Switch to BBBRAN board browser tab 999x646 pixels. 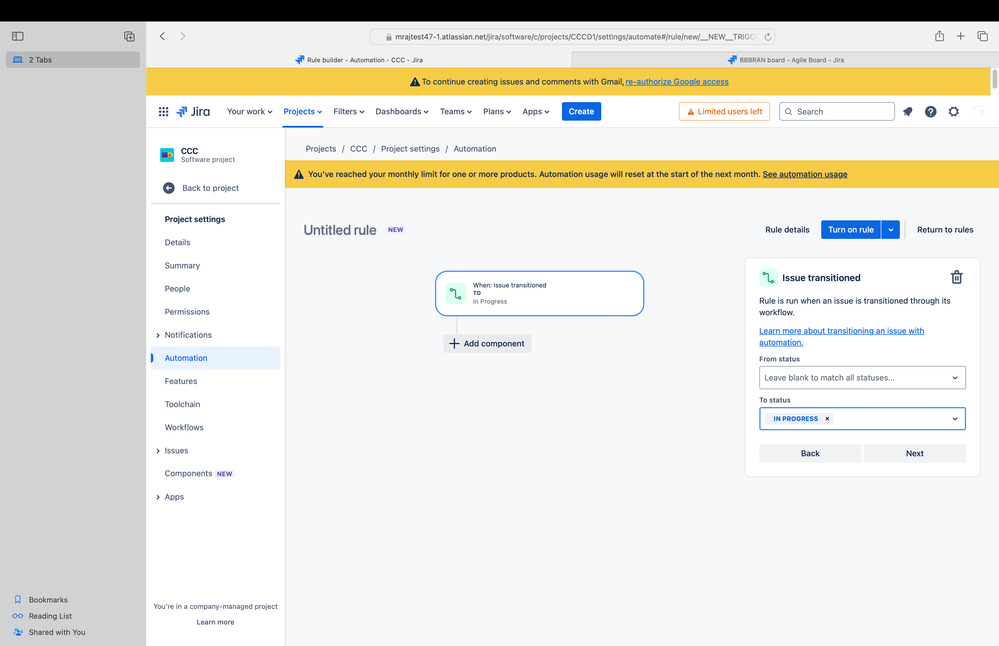(x=785, y=60)
